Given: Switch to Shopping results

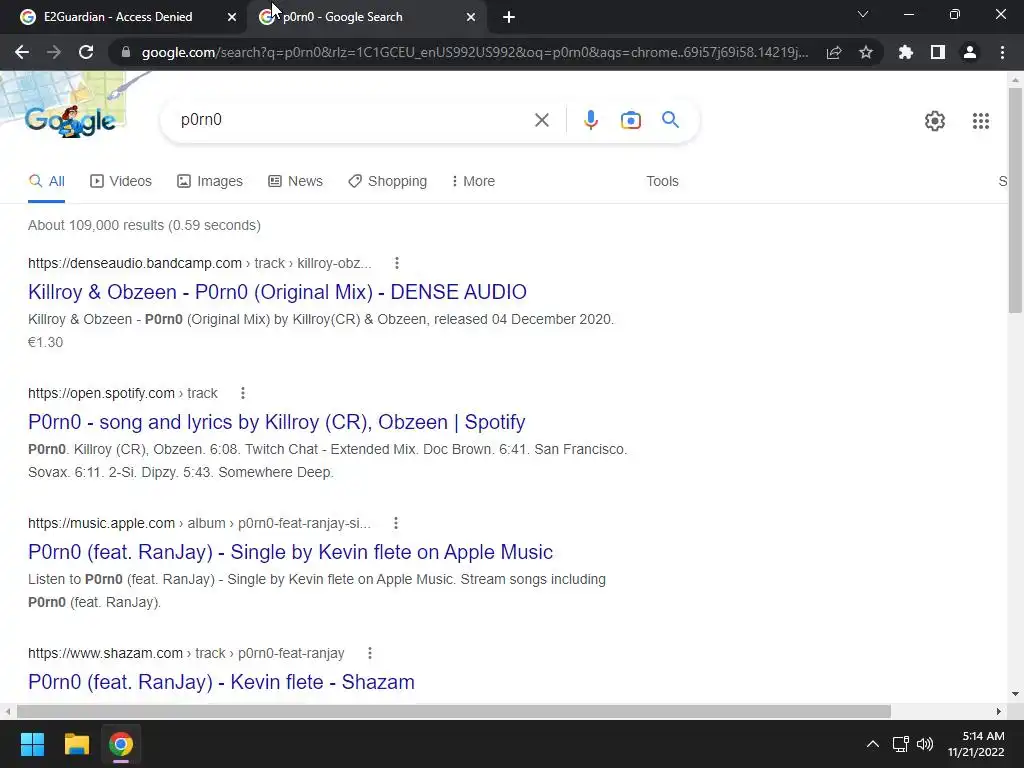Looking at the screenshot, I should tap(387, 182).
